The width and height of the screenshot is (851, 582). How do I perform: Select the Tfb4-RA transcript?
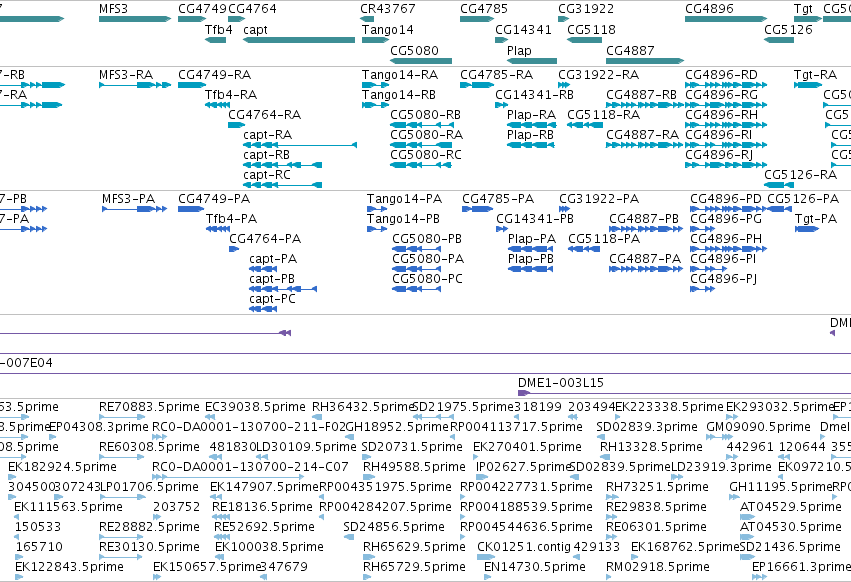tap(217, 105)
